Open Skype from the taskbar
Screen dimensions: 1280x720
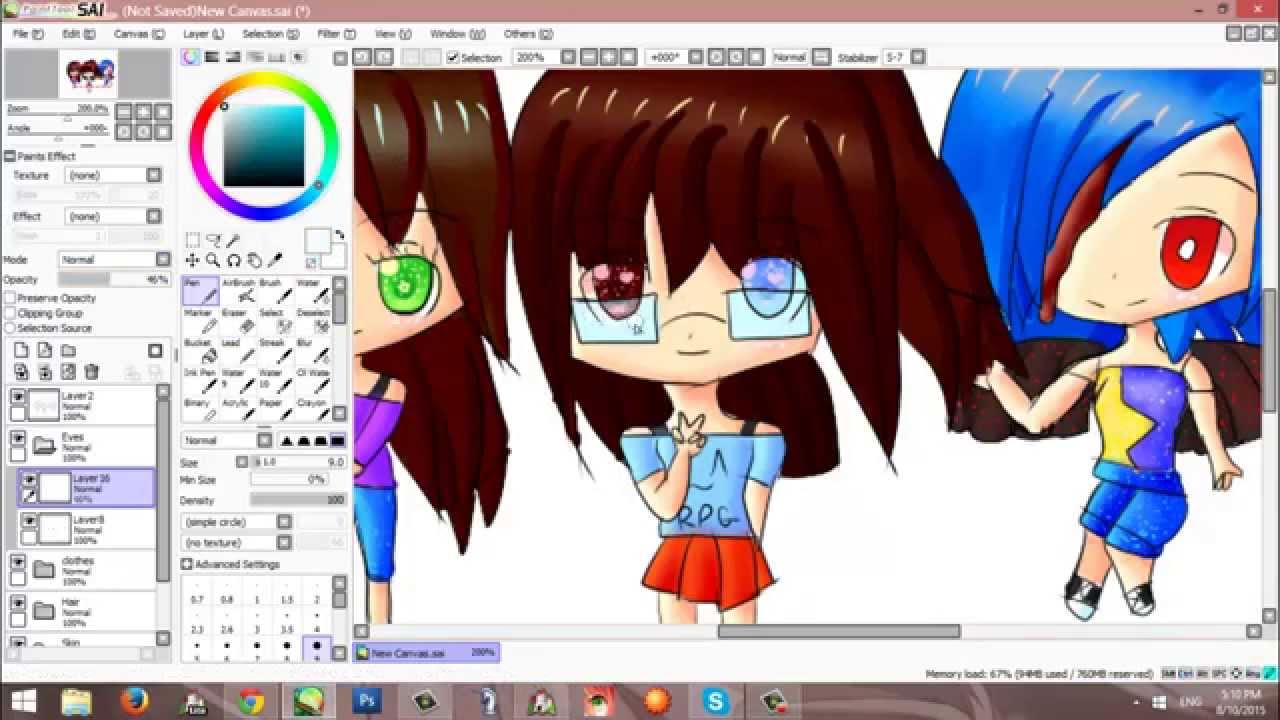tap(716, 701)
